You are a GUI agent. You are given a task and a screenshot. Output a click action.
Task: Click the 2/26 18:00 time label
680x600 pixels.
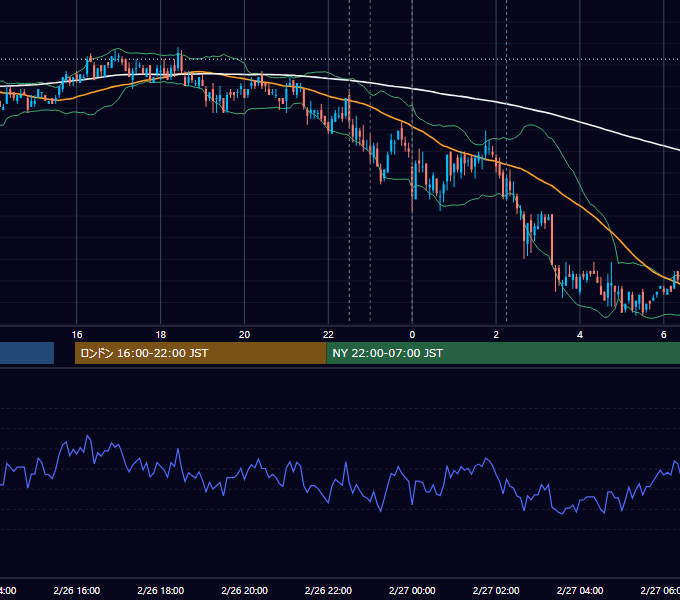coord(160,590)
